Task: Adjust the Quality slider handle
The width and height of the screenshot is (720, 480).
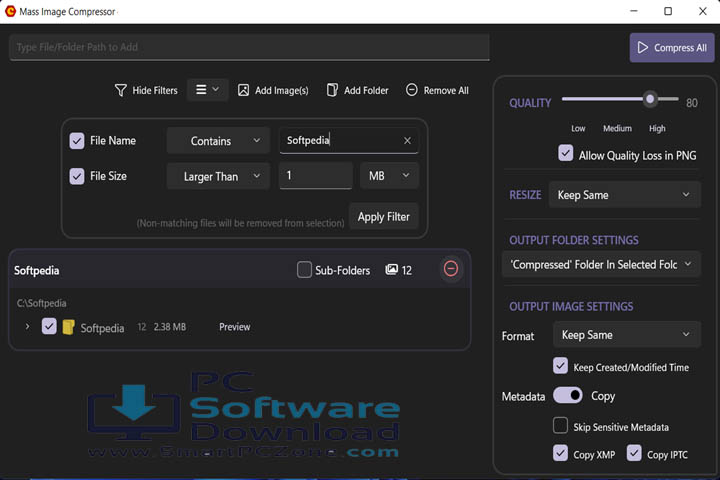Action: click(650, 99)
